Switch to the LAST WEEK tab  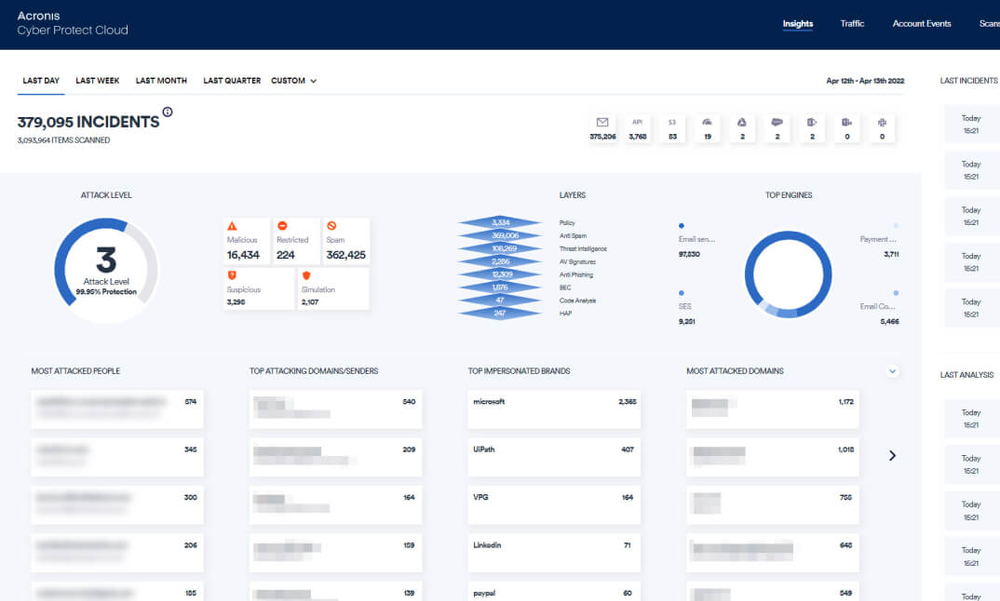tap(96, 80)
